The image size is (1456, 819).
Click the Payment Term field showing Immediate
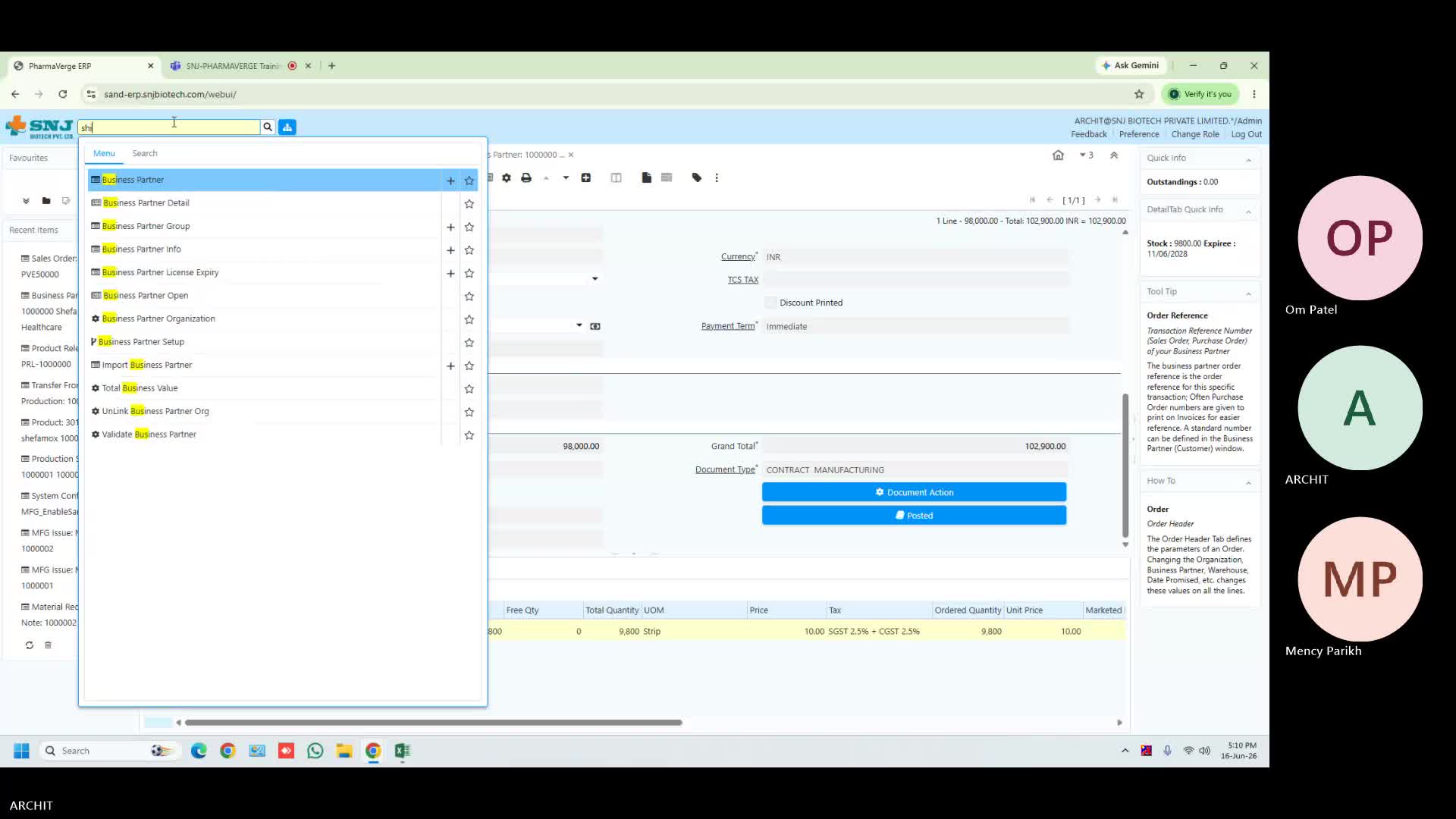tap(915, 326)
